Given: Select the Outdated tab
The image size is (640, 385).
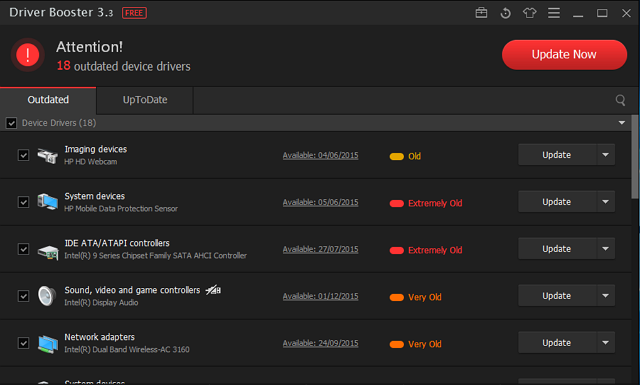Looking at the screenshot, I should (x=48, y=100).
